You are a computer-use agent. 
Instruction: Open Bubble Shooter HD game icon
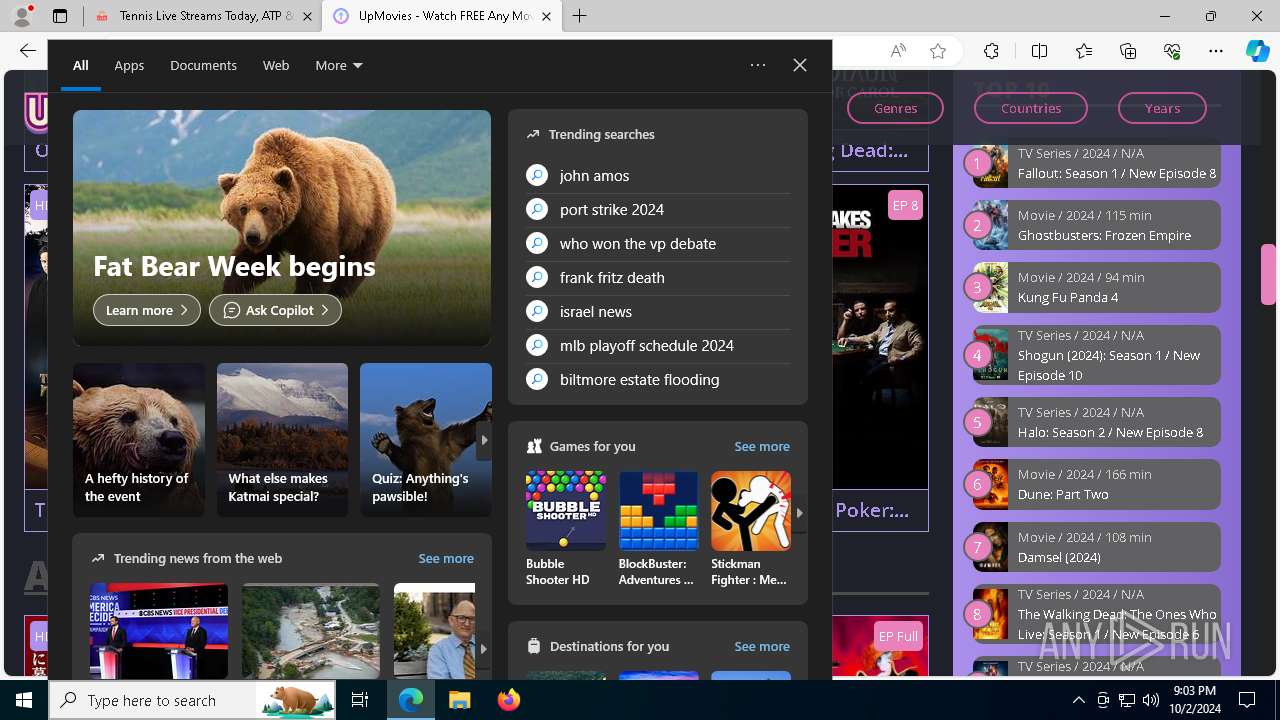pyautogui.click(x=566, y=511)
